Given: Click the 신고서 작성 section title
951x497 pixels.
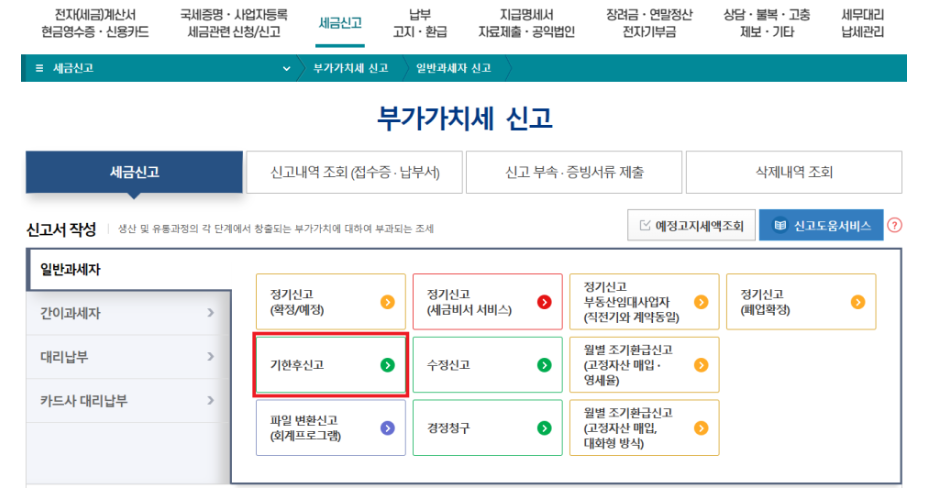Looking at the screenshot, I should [61, 229].
